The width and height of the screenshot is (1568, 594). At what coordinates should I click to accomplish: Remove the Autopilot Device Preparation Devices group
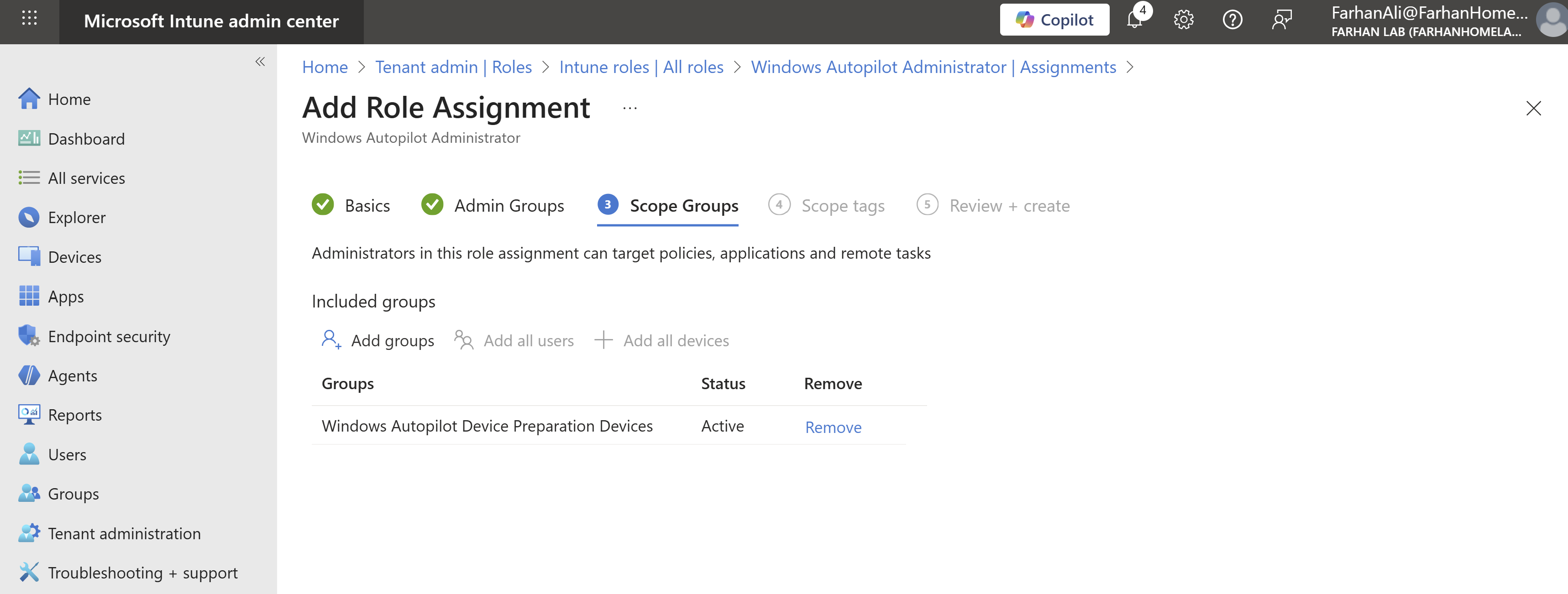[x=833, y=427]
